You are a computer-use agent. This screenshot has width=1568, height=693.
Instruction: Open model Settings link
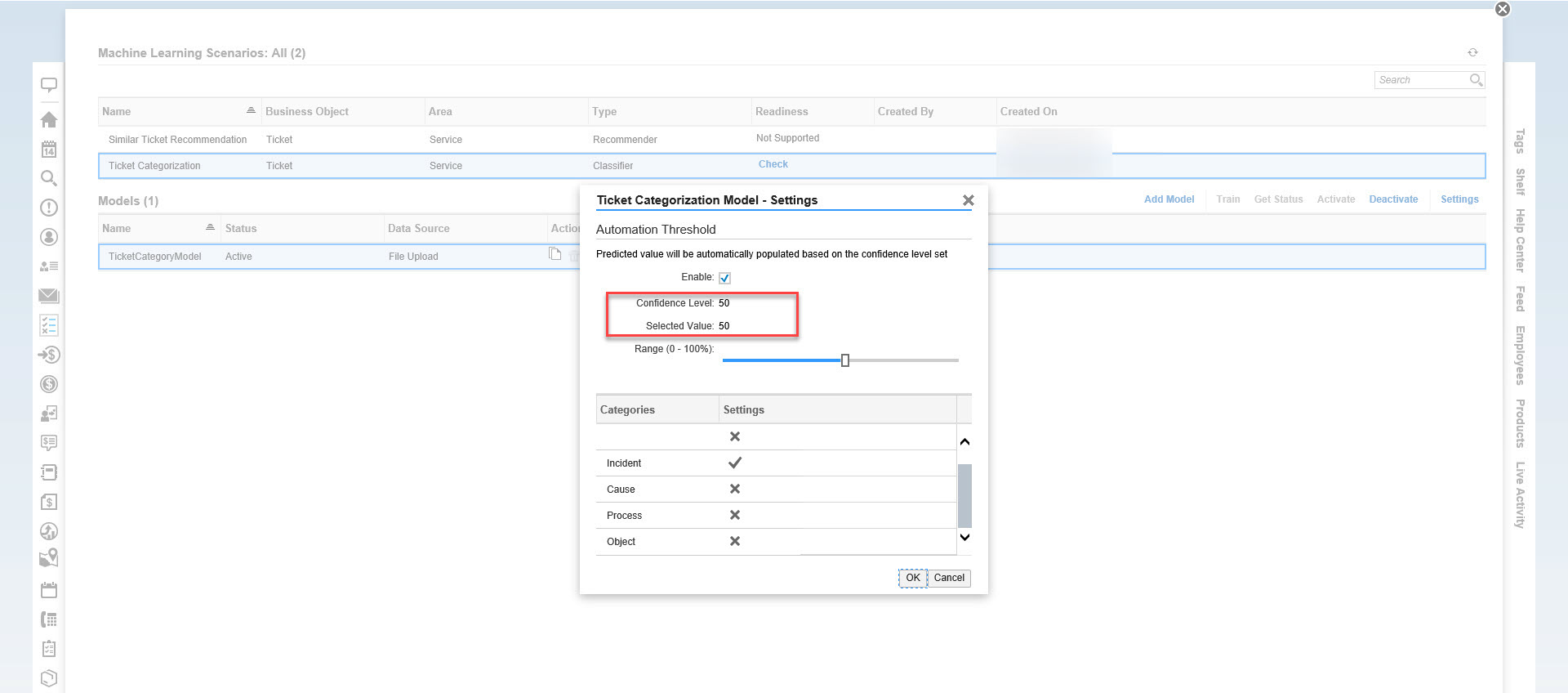pyautogui.click(x=1459, y=199)
